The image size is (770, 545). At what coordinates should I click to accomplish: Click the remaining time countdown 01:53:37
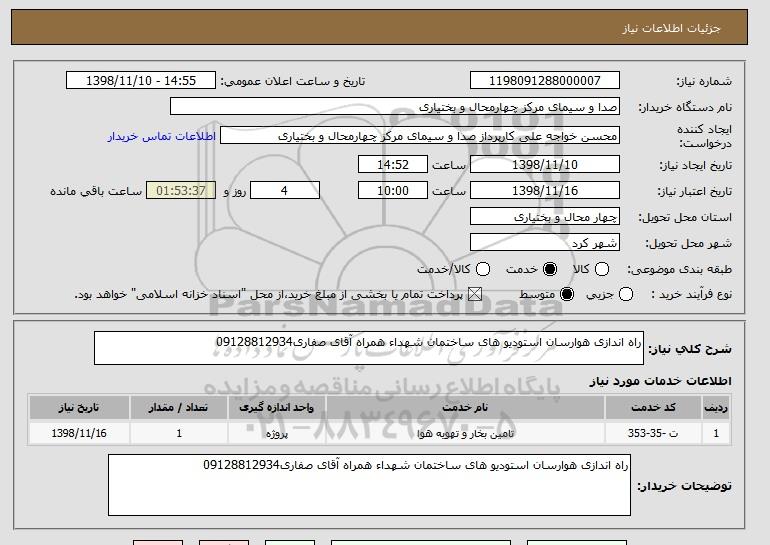tap(181, 191)
